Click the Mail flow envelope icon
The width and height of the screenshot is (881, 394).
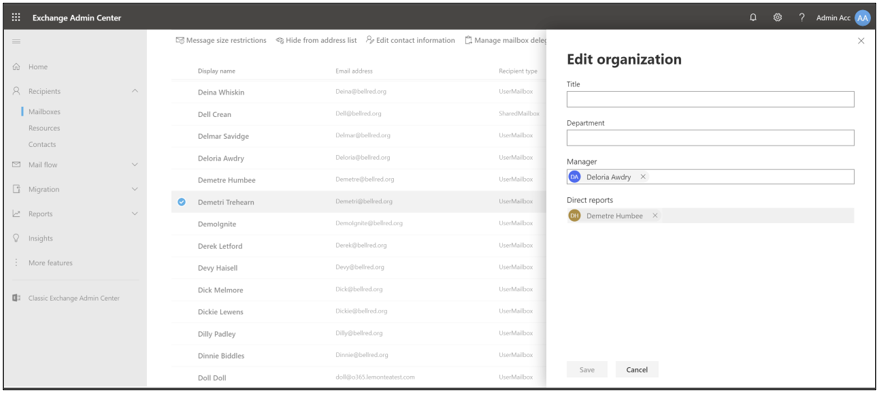[x=16, y=165]
